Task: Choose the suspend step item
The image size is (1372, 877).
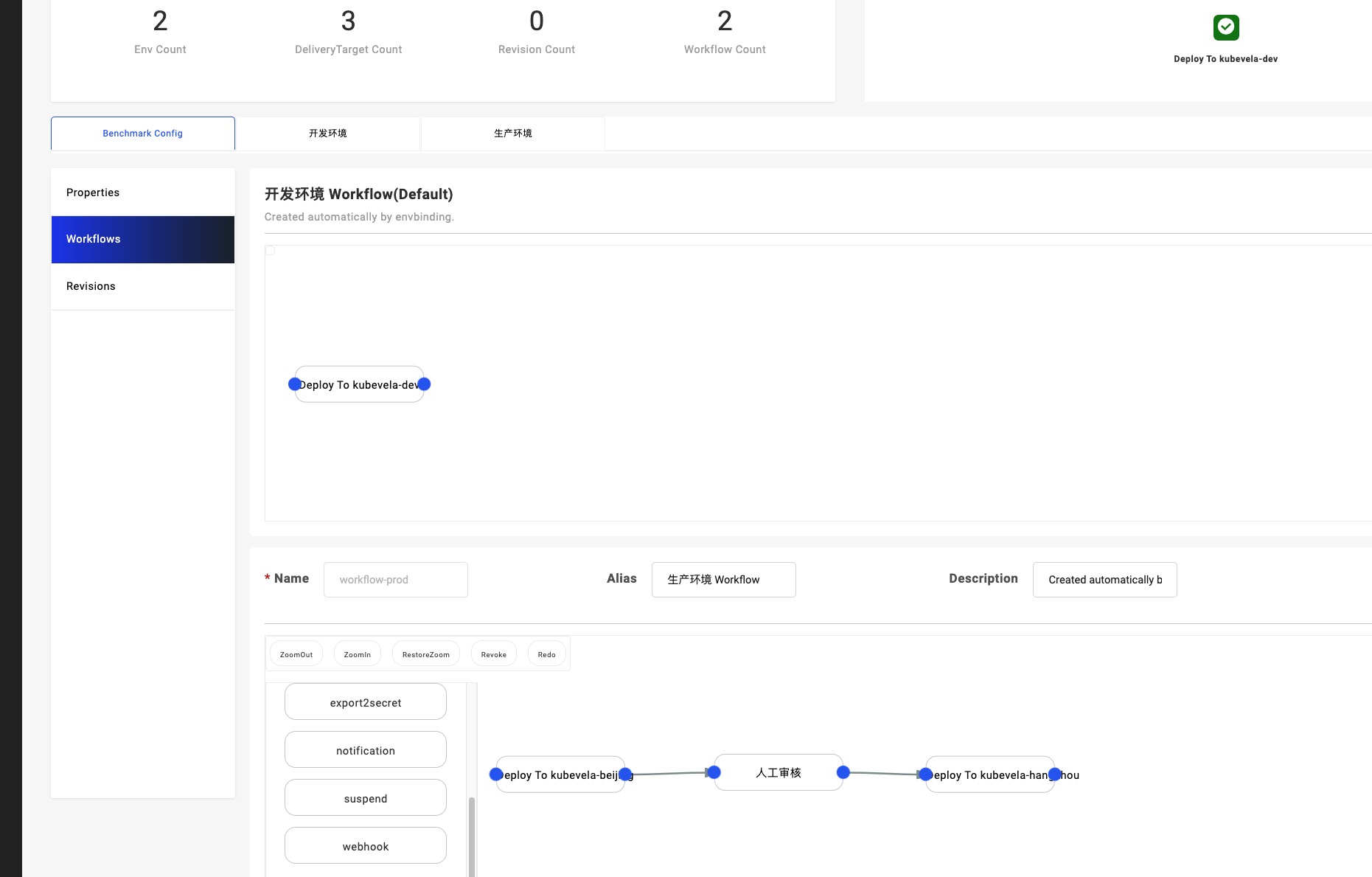Action: pos(366,798)
